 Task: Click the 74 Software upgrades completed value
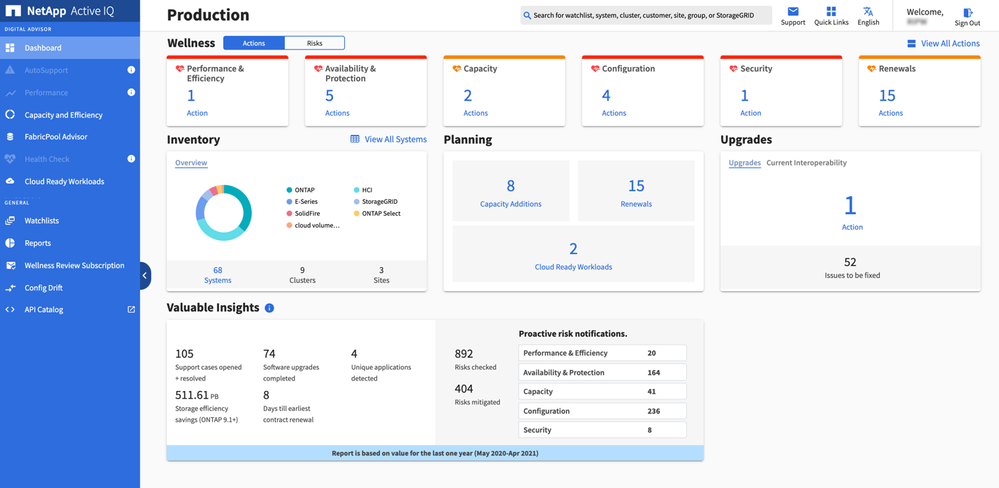(x=270, y=354)
